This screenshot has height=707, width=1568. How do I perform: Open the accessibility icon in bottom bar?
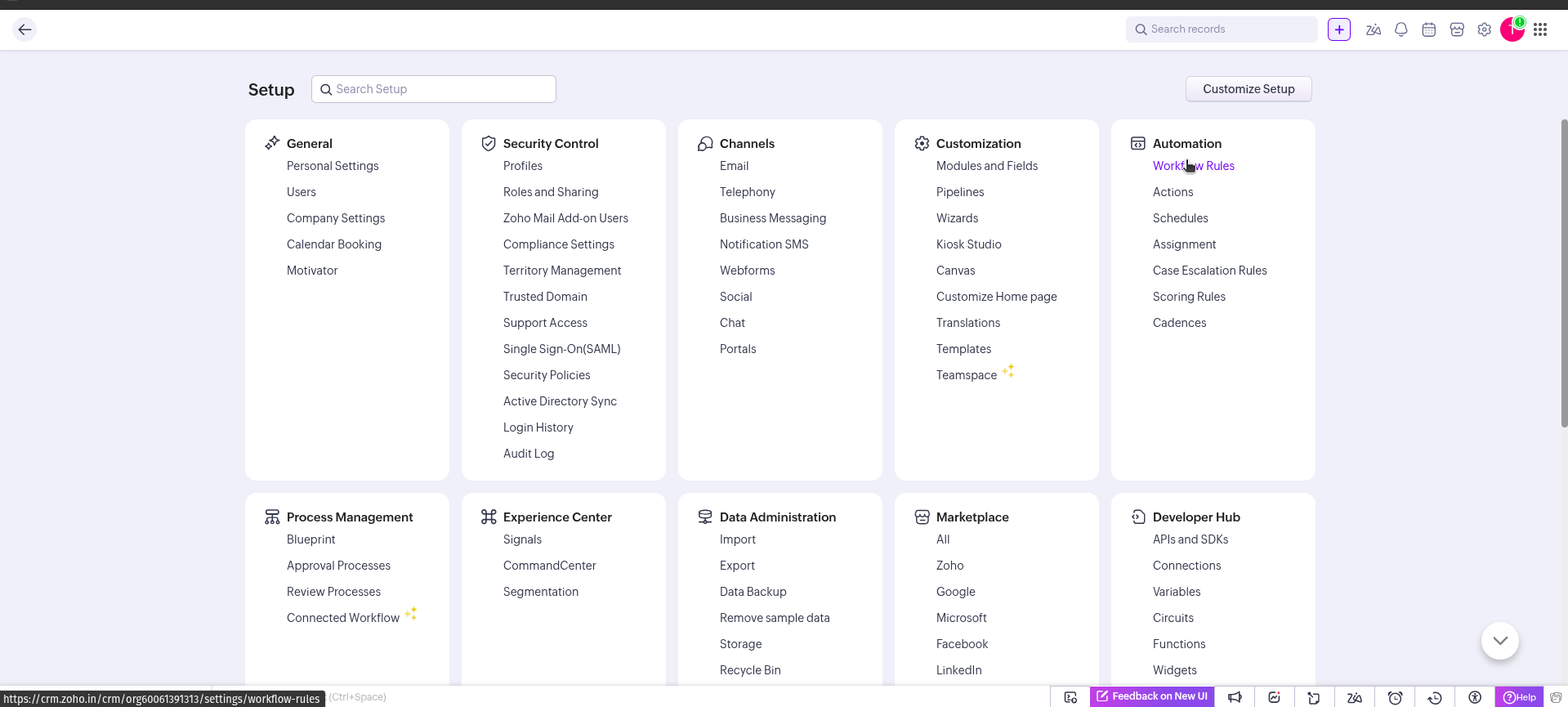pyautogui.click(x=1475, y=697)
